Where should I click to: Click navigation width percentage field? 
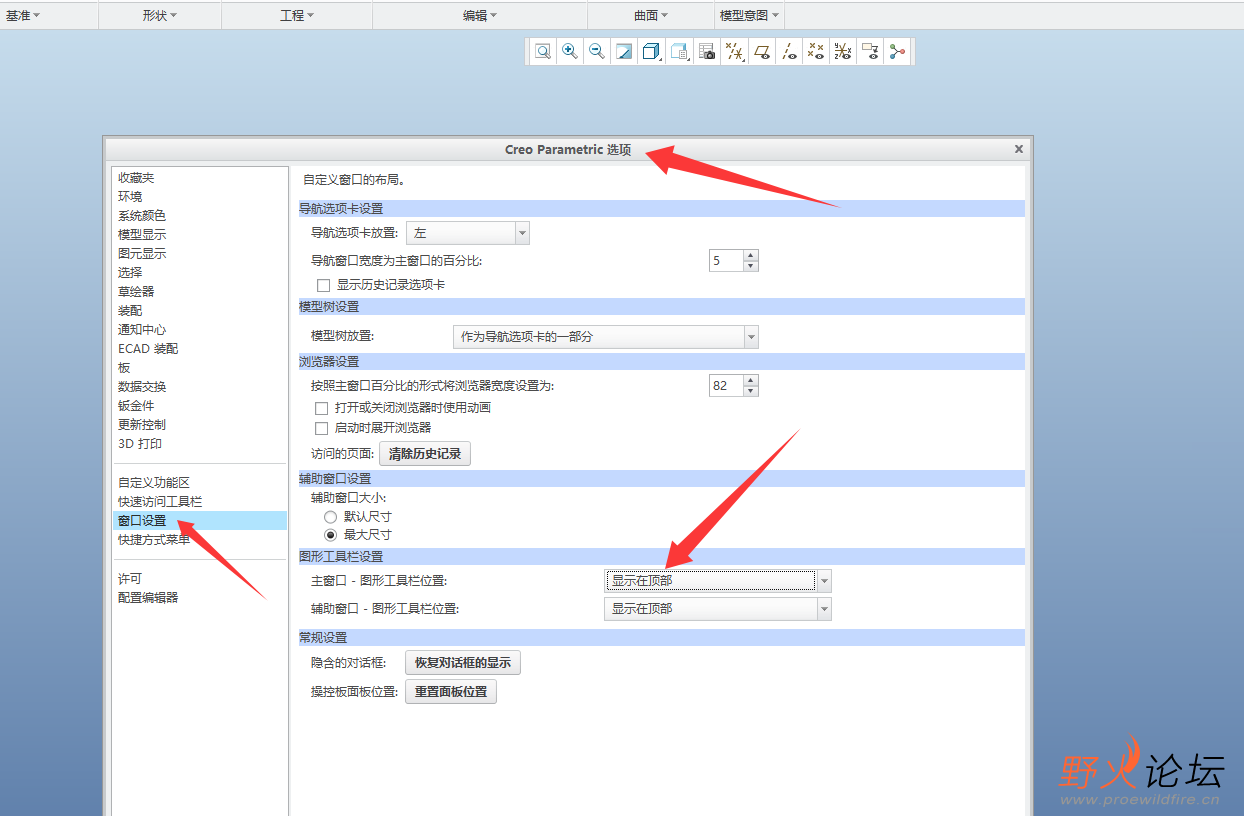726,261
